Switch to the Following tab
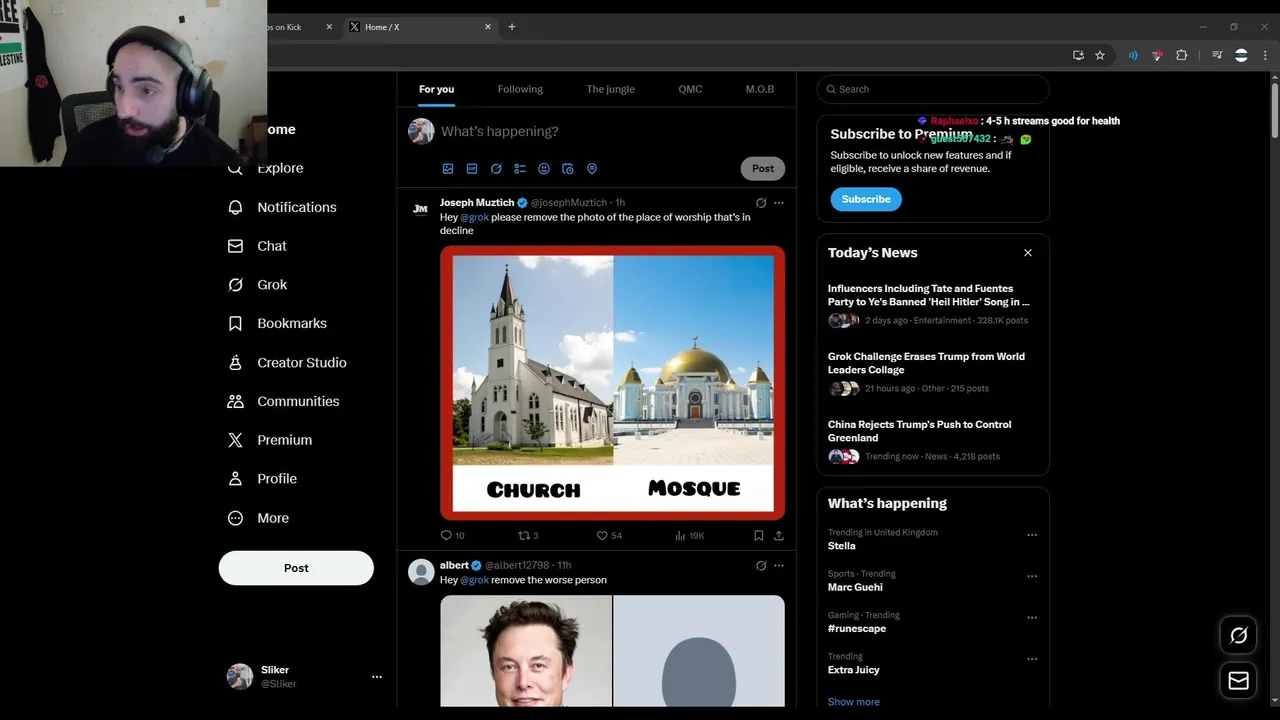 click(x=520, y=89)
